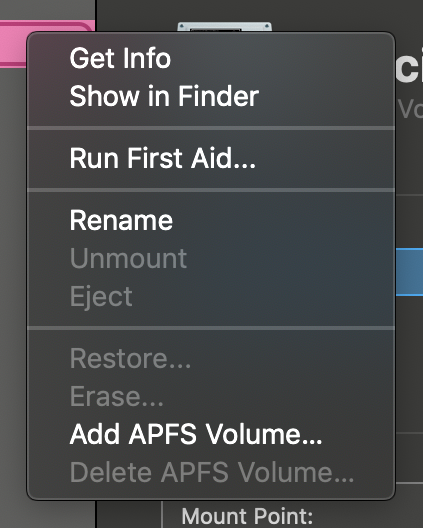Viewport: 423px width, 528px height.
Task: Select Show in Finder menu entry
Action: [164, 96]
